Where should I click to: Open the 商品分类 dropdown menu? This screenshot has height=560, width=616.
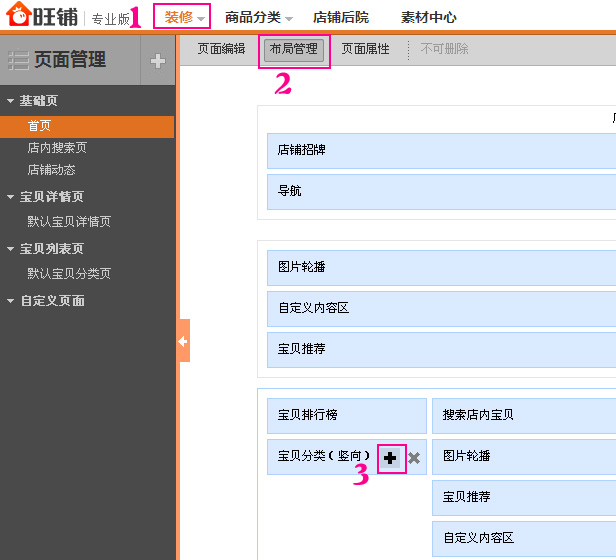(x=258, y=17)
